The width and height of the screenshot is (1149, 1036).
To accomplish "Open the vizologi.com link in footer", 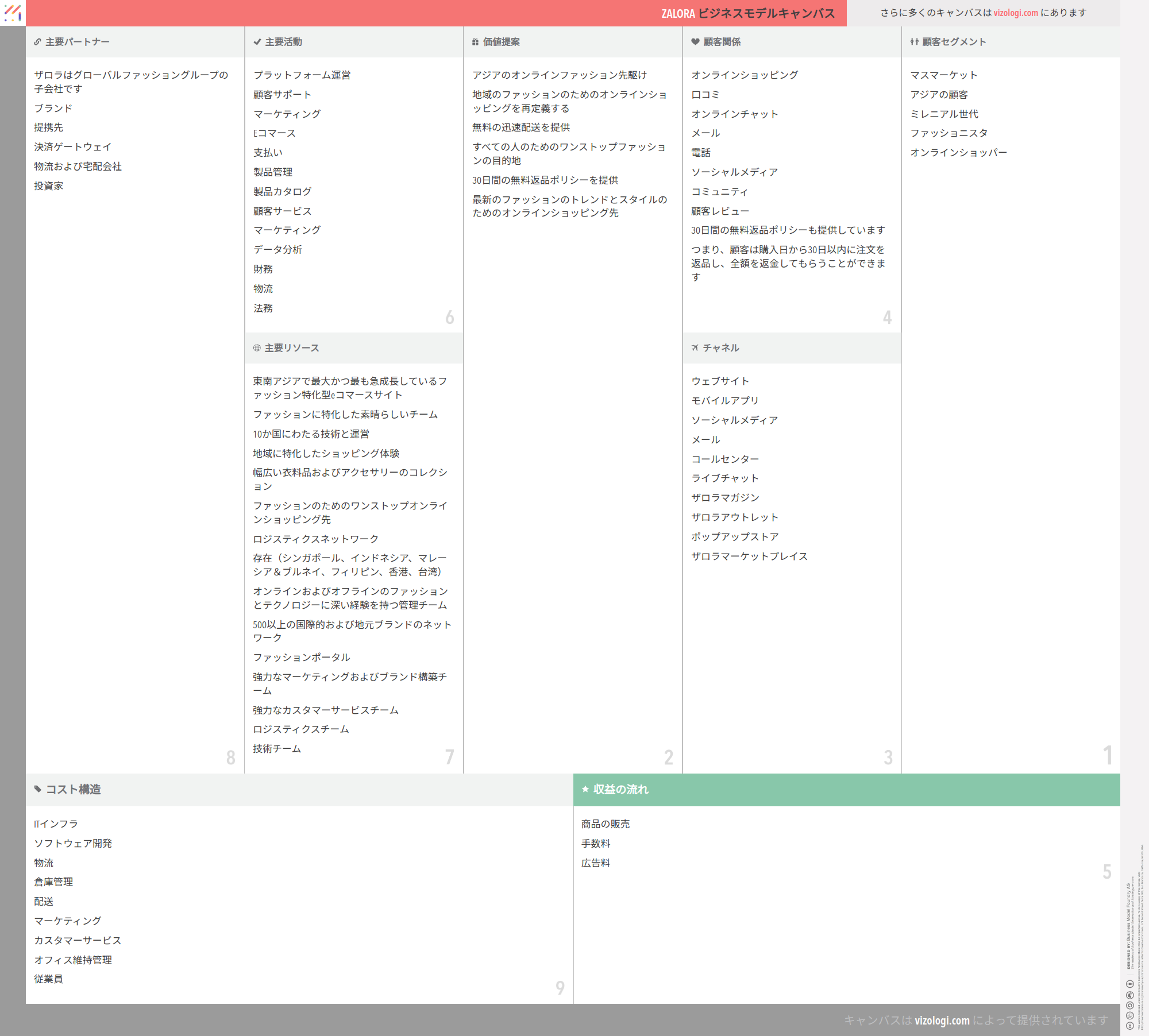I will [x=942, y=1020].
